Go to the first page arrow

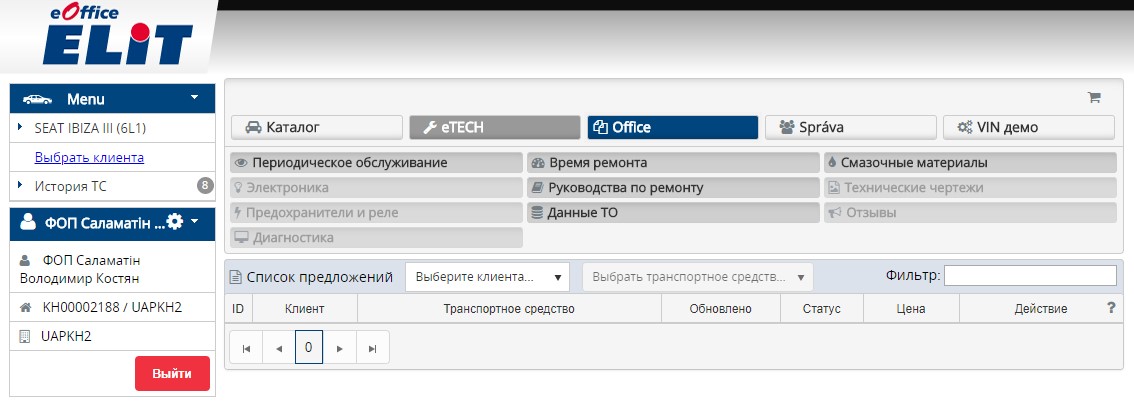click(x=246, y=348)
